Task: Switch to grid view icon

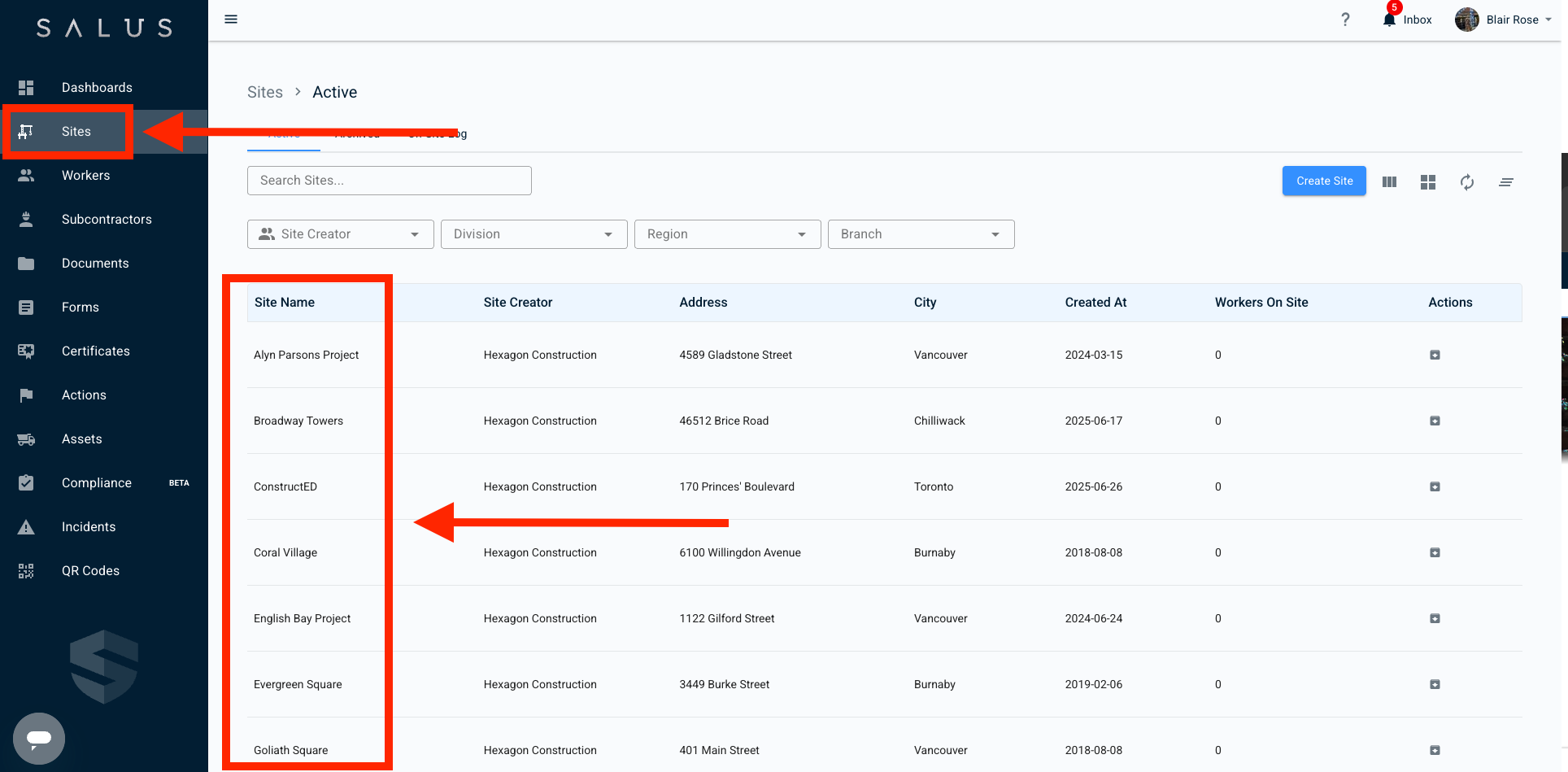Action: (x=1428, y=182)
